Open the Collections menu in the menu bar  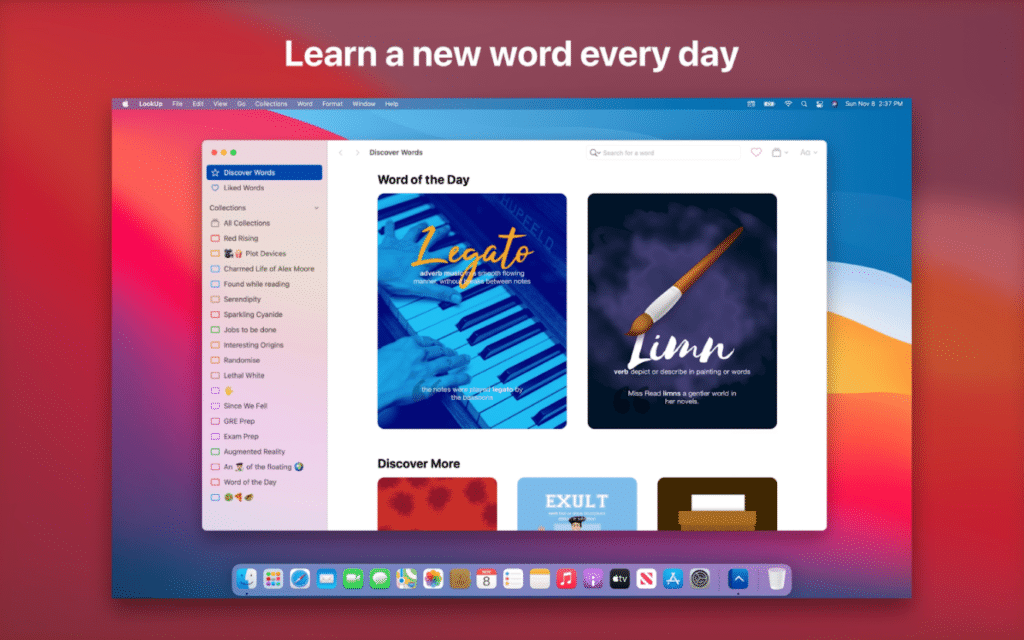coord(271,103)
